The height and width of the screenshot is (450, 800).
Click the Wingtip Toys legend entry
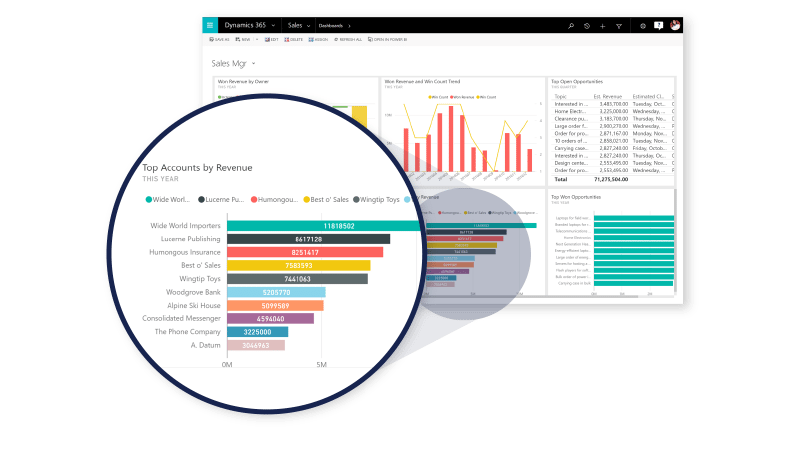tap(376, 199)
